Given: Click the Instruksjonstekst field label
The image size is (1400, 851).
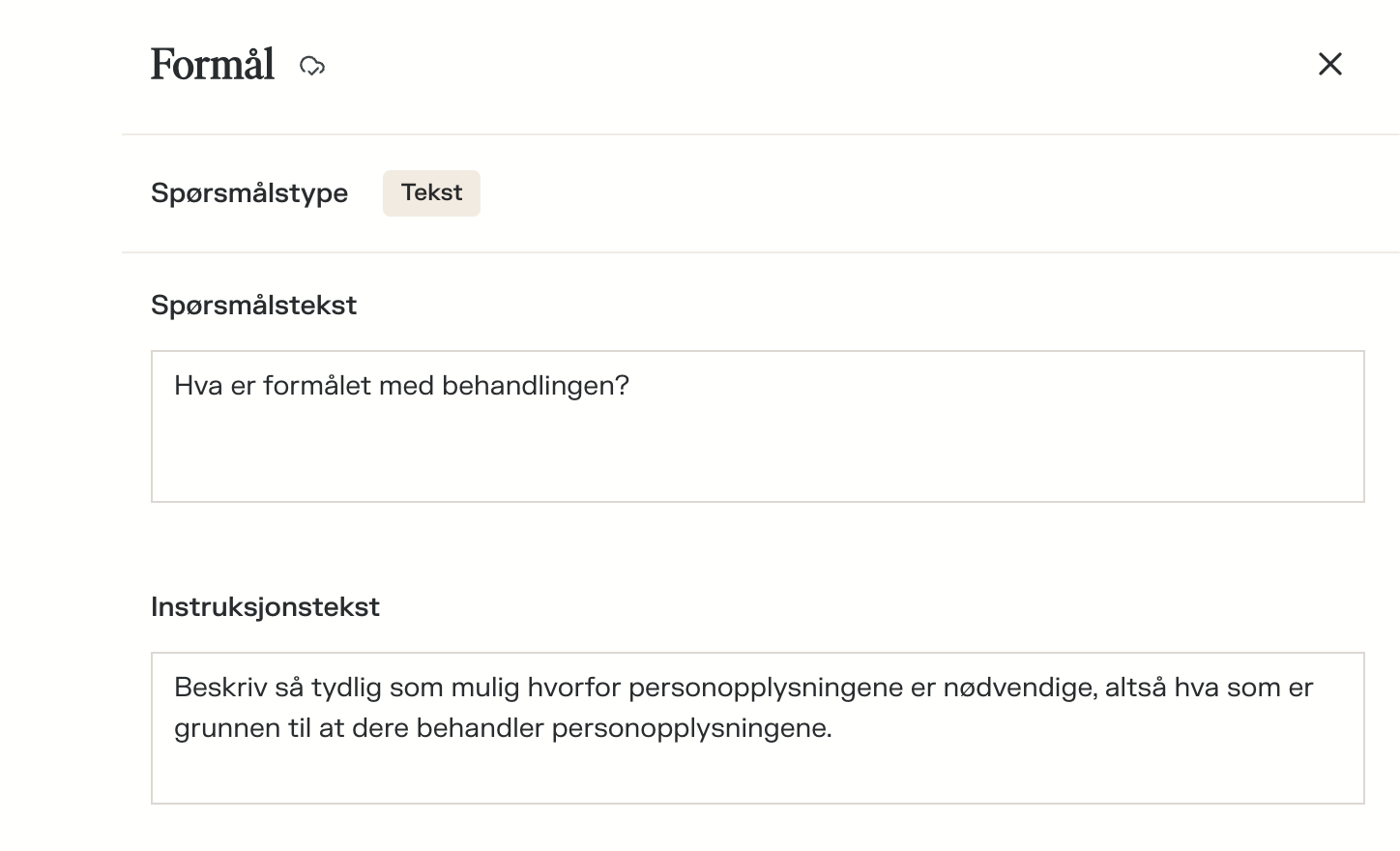Looking at the screenshot, I should 265,606.
